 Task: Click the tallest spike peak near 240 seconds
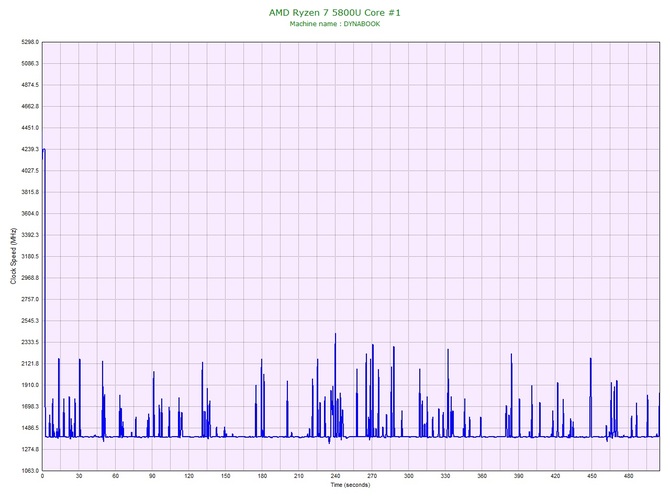pyautogui.click(x=335, y=334)
